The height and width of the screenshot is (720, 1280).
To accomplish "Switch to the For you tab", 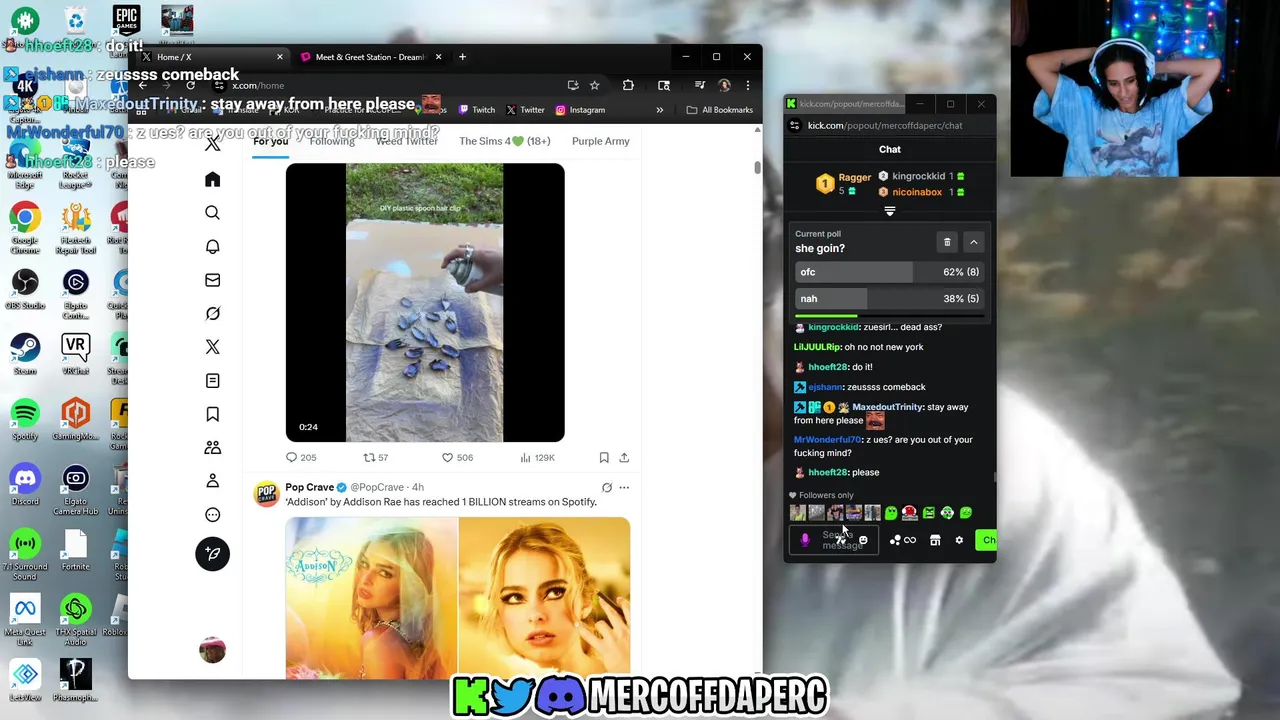I will (x=270, y=141).
